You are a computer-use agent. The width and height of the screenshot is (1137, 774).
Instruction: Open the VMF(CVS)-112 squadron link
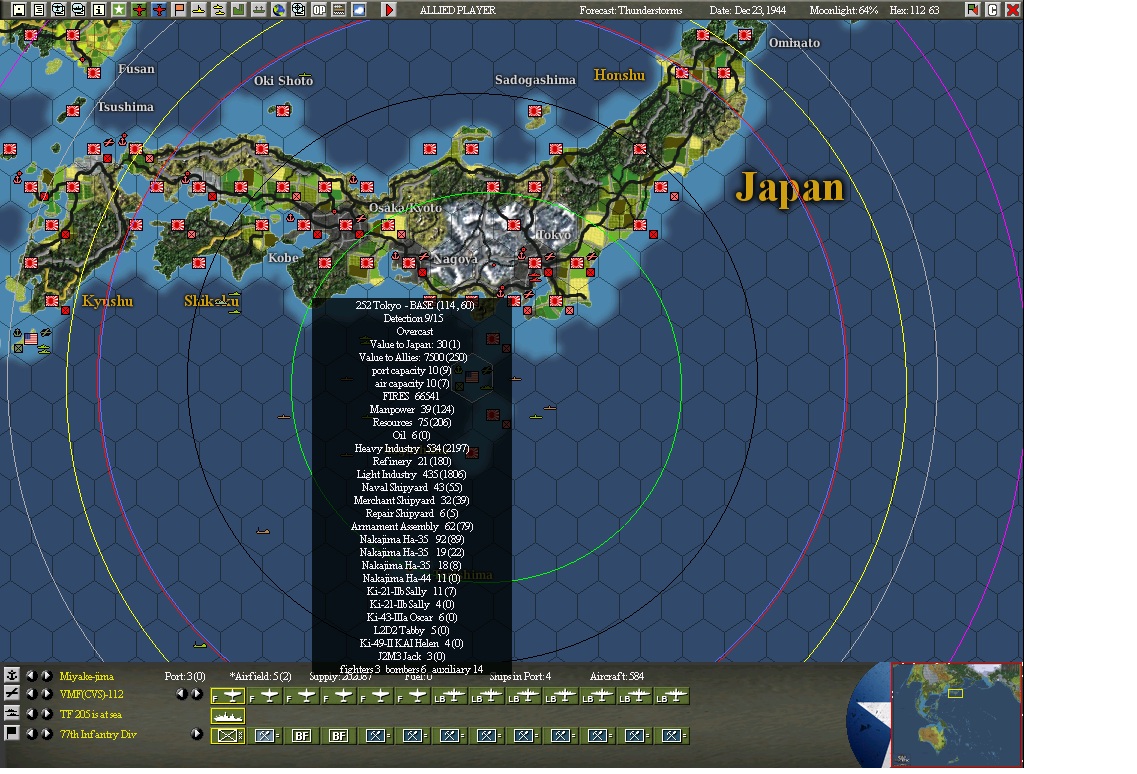pos(91,694)
